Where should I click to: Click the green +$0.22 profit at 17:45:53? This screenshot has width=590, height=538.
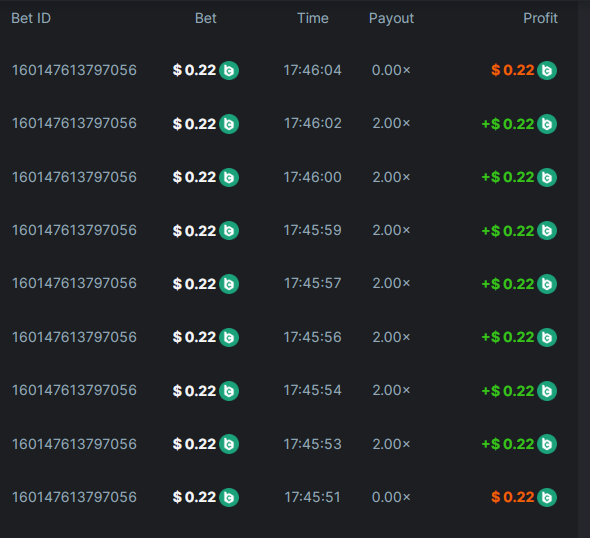click(x=508, y=444)
